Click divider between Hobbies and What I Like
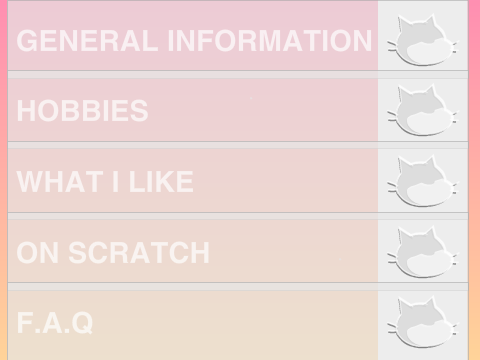 (238, 145)
